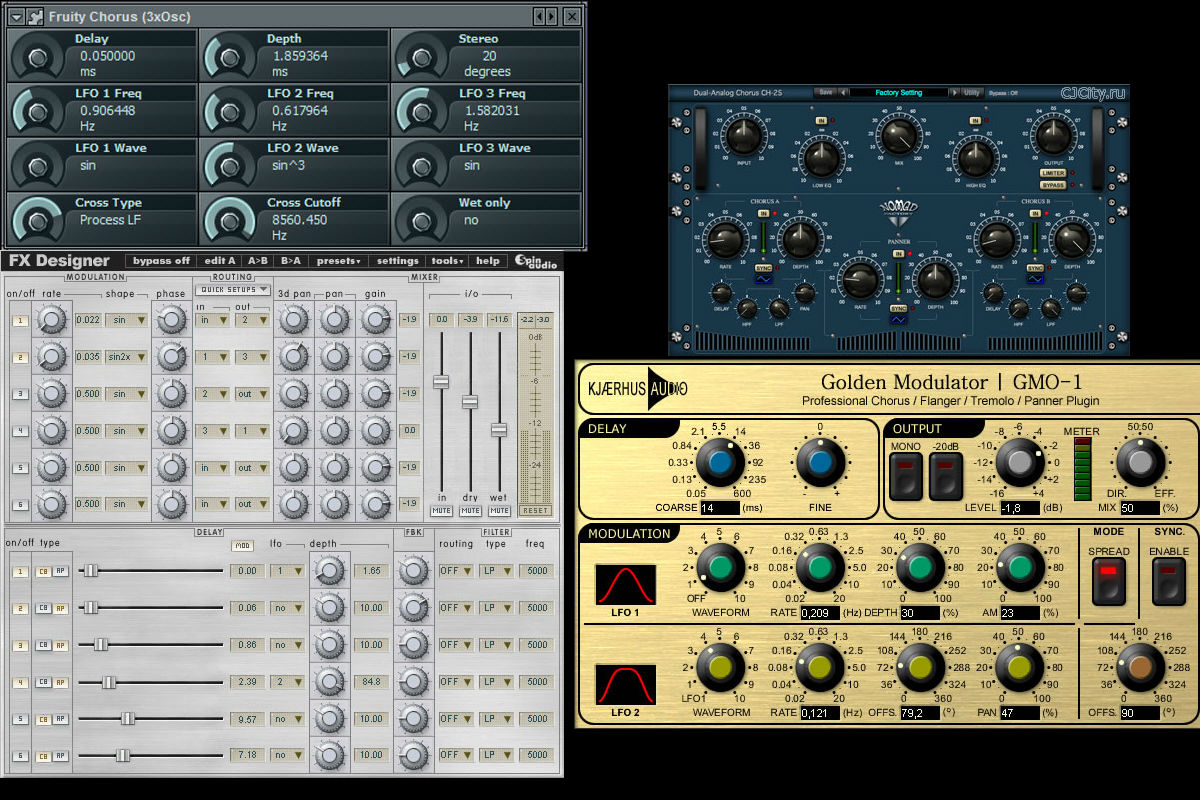Click the BYPASS button on CH-2S chorus
Image resolution: width=1200 pixels, height=800 pixels.
tap(1052, 185)
